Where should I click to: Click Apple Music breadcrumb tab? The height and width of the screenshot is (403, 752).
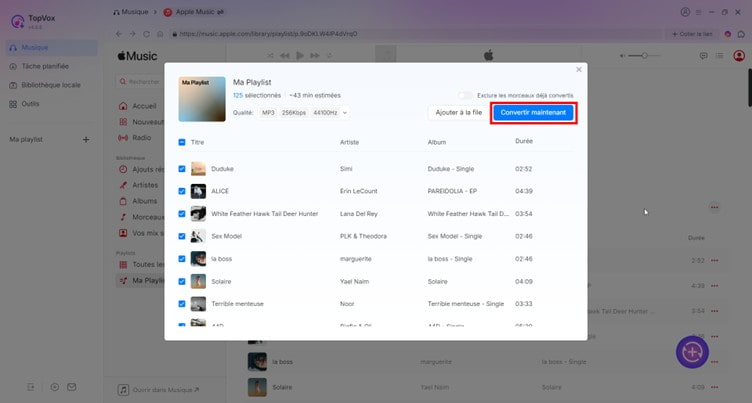[194, 12]
